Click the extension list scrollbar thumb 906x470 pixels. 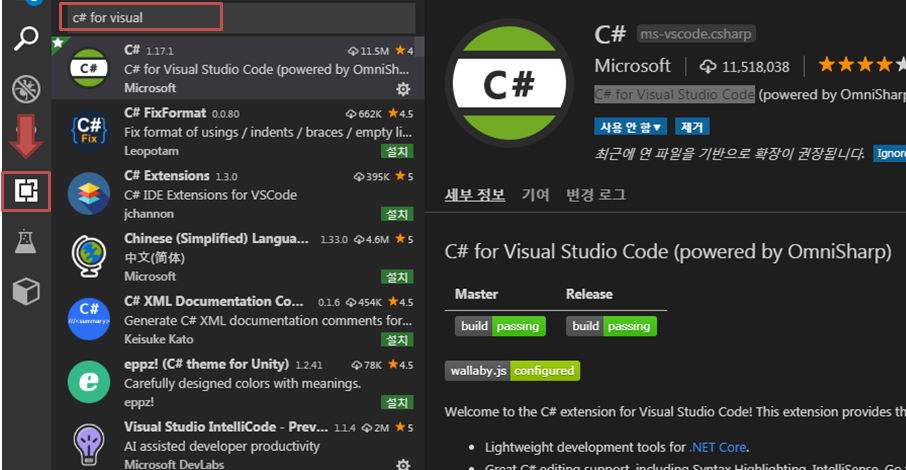click(420, 47)
